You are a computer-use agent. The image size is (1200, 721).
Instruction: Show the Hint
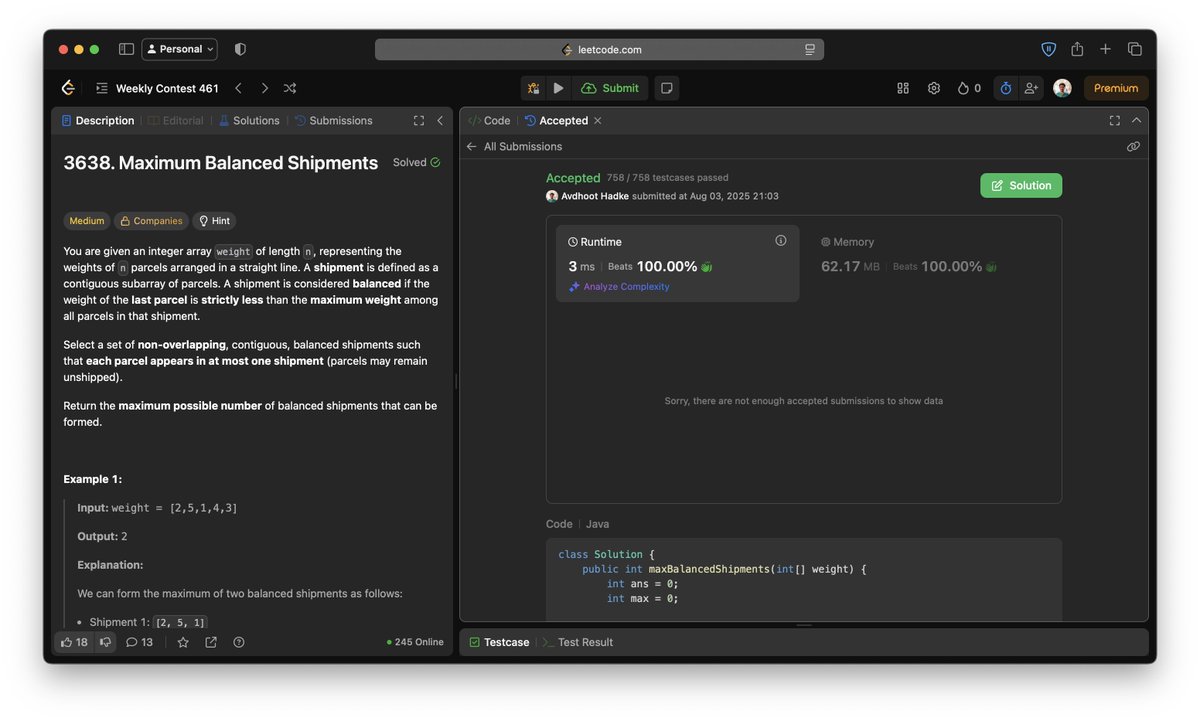click(x=214, y=221)
